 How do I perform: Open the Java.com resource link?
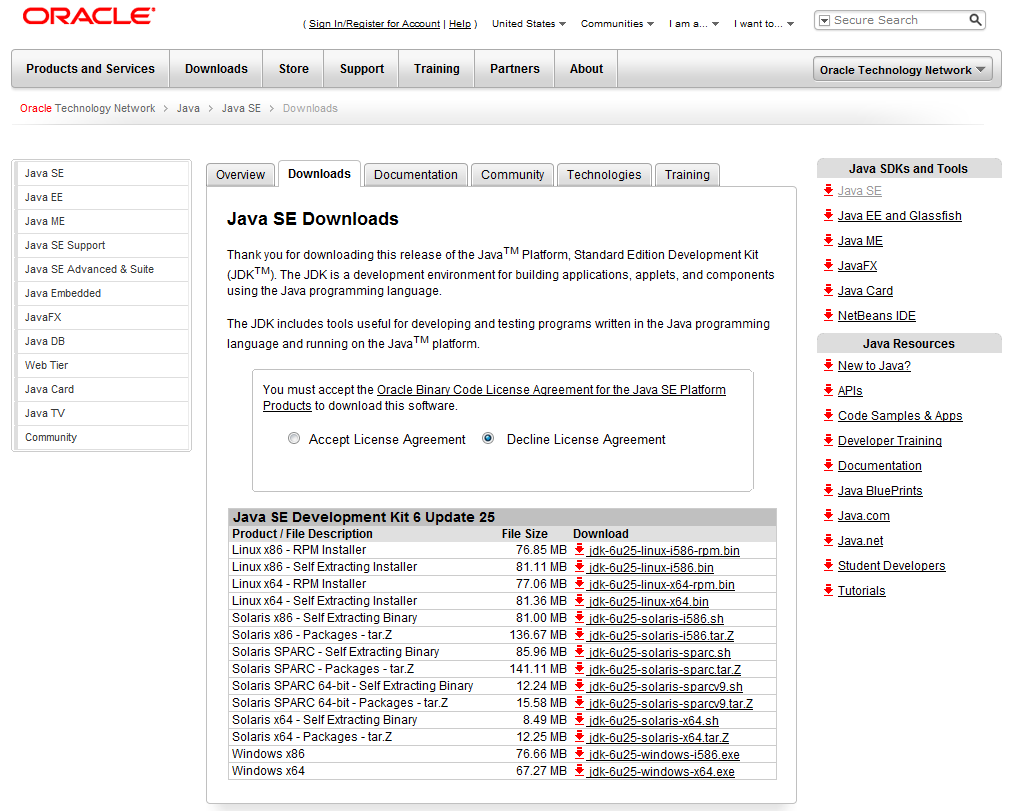pos(863,515)
